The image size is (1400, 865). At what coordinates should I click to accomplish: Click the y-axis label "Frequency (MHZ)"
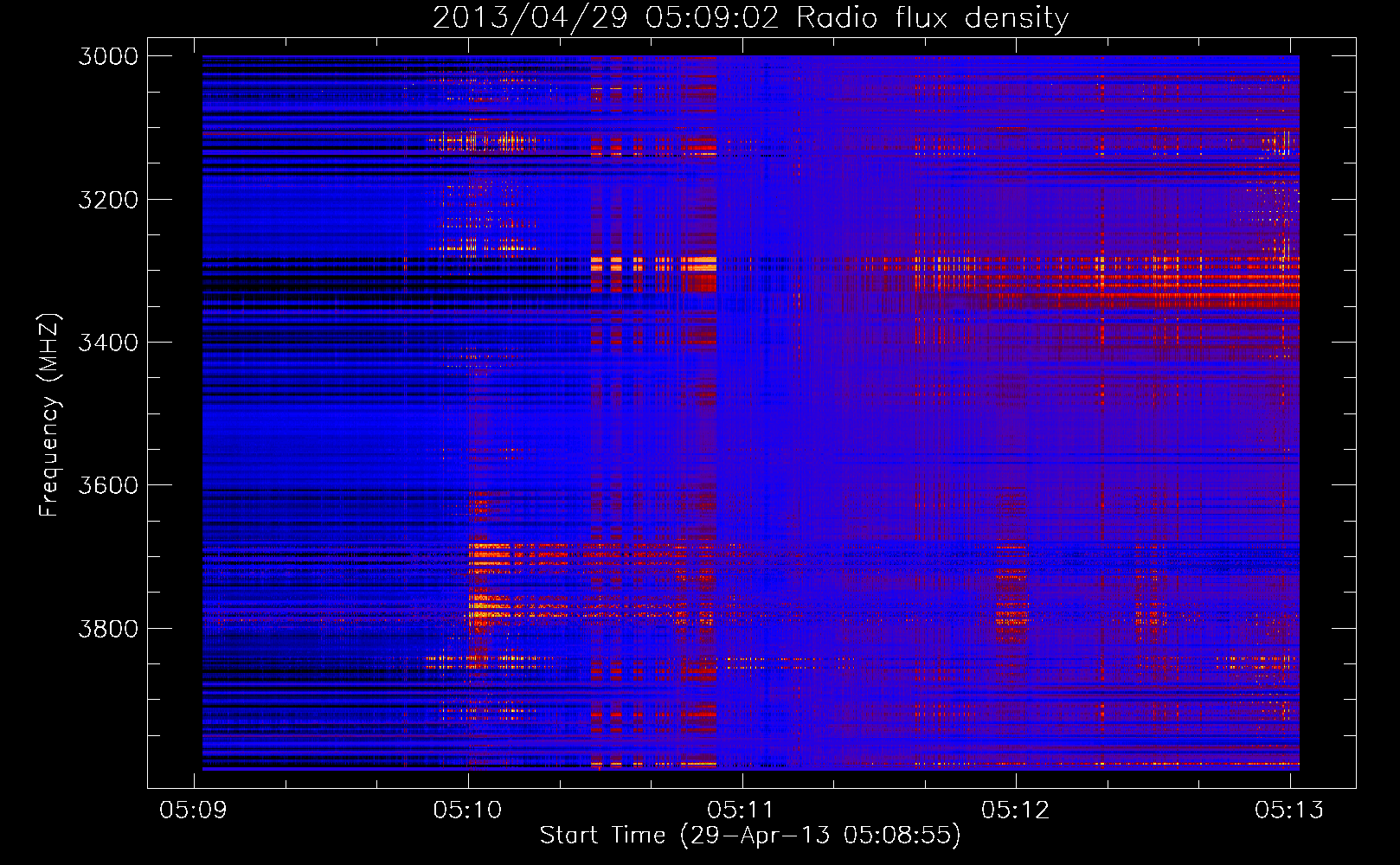49,415
